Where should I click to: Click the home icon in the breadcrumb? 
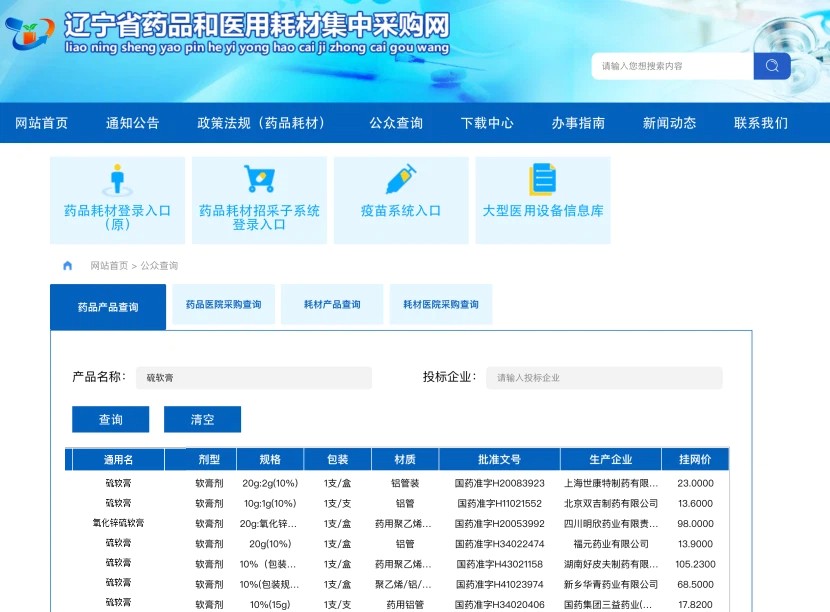(67, 265)
